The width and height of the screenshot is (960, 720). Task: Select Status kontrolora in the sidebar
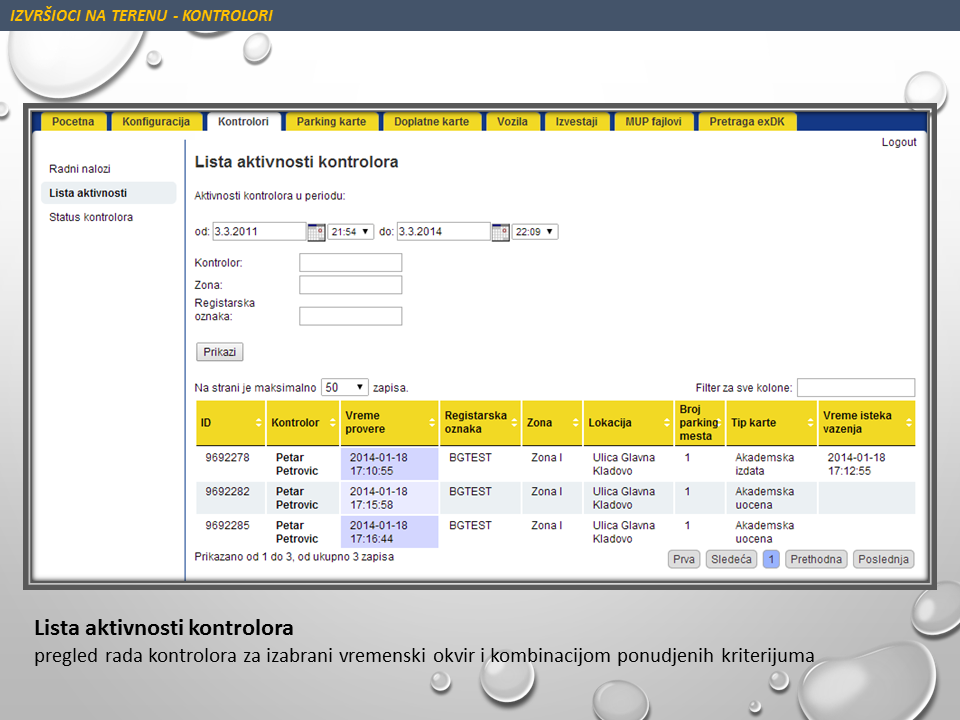pos(91,217)
